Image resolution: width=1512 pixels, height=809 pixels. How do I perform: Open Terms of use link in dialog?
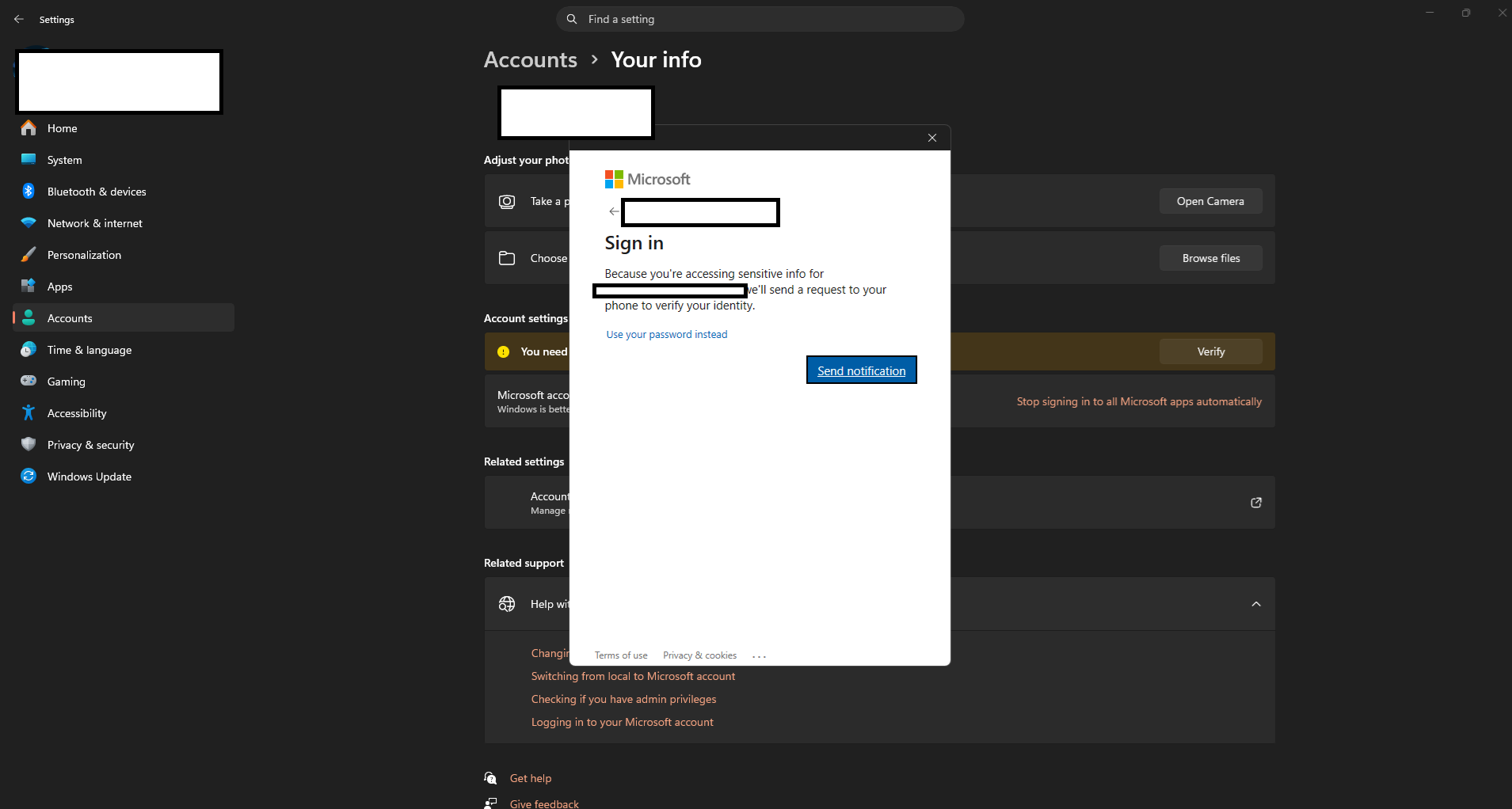[621, 655]
